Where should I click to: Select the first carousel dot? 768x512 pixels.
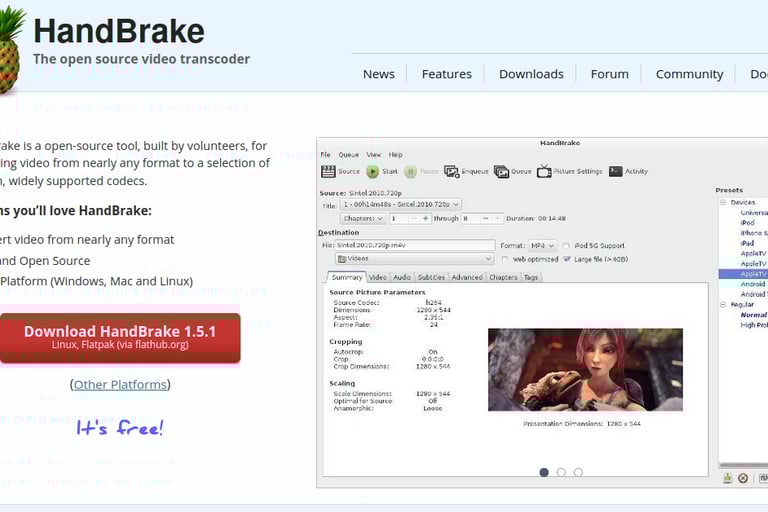[x=544, y=472]
